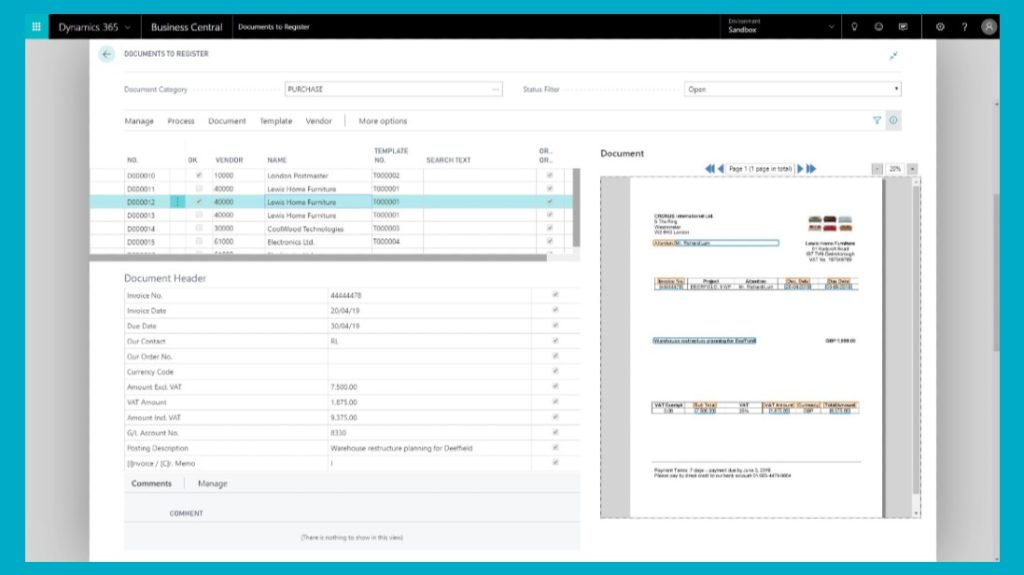Open the settings gear icon

[x=940, y=27]
